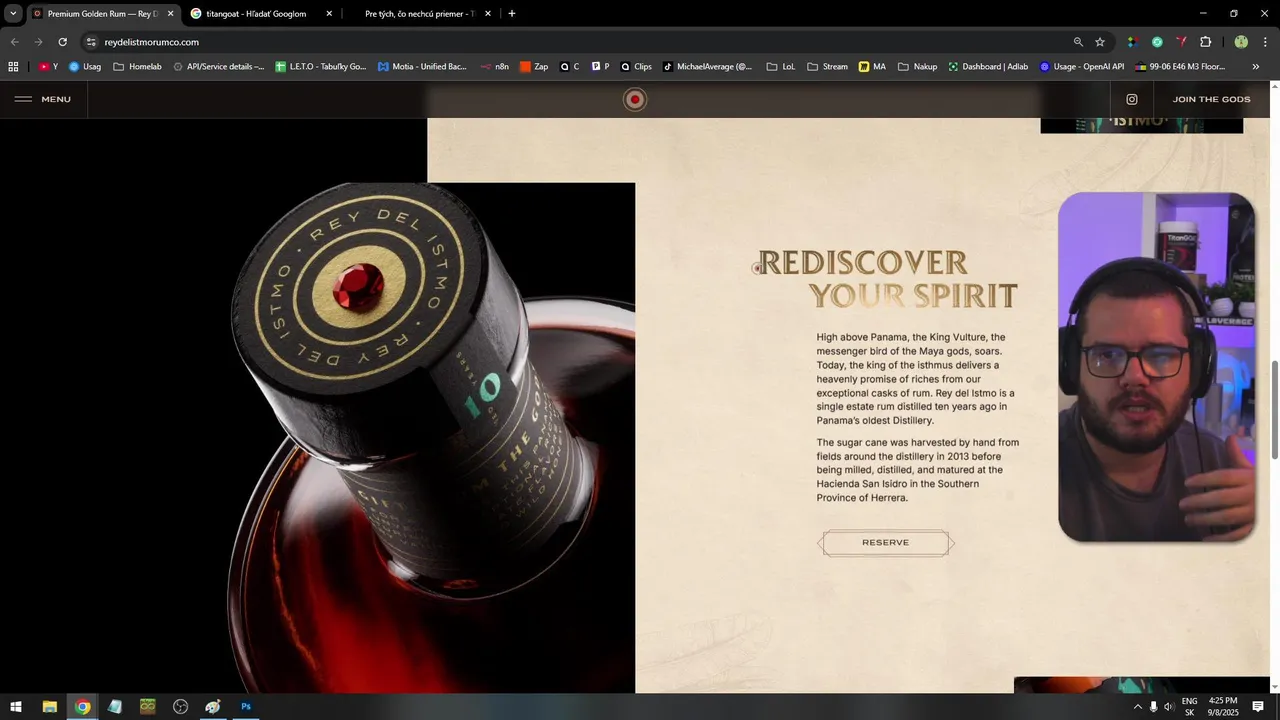Switch to the titangoat Google search tab
The height and width of the screenshot is (720, 1280).
[262, 14]
